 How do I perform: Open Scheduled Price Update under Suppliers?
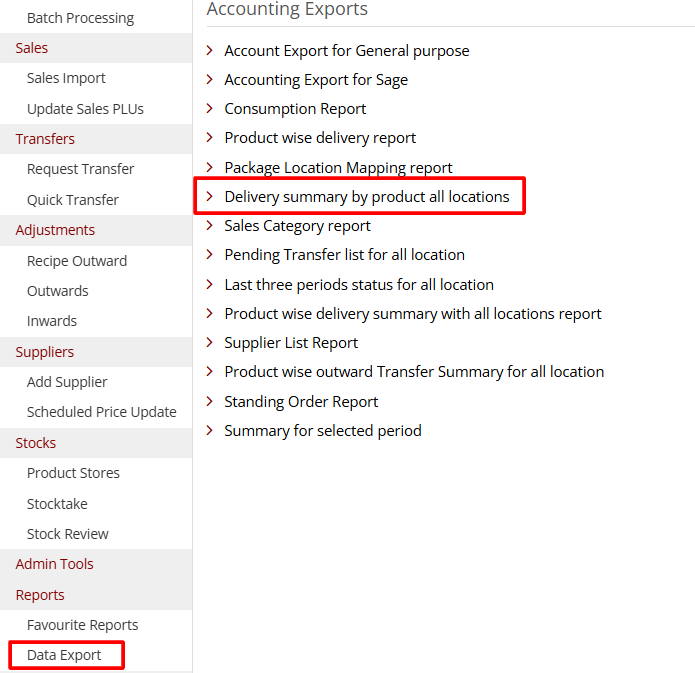coord(101,412)
